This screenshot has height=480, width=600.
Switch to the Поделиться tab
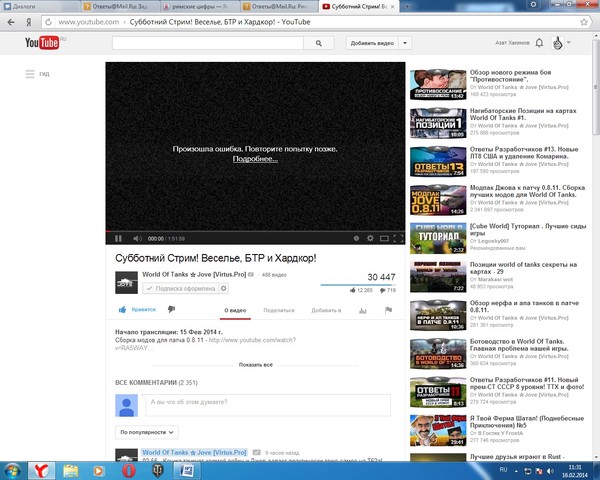click(x=279, y=310)
